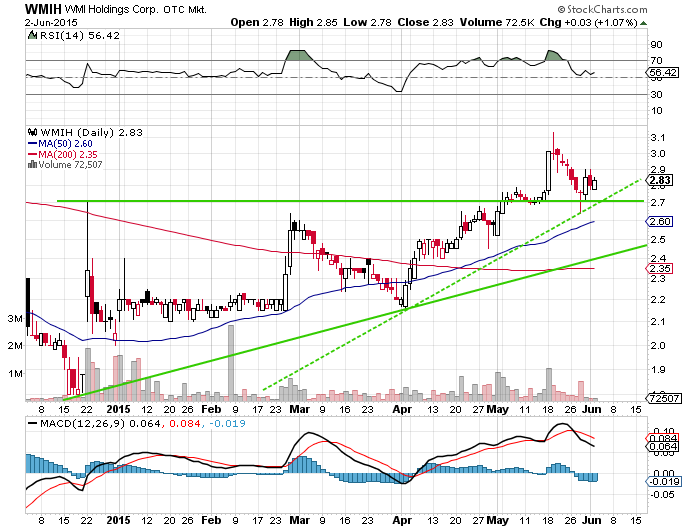Click the black 0.064 tag on the MACD axis
687x527 pixels.
(662, 446)
